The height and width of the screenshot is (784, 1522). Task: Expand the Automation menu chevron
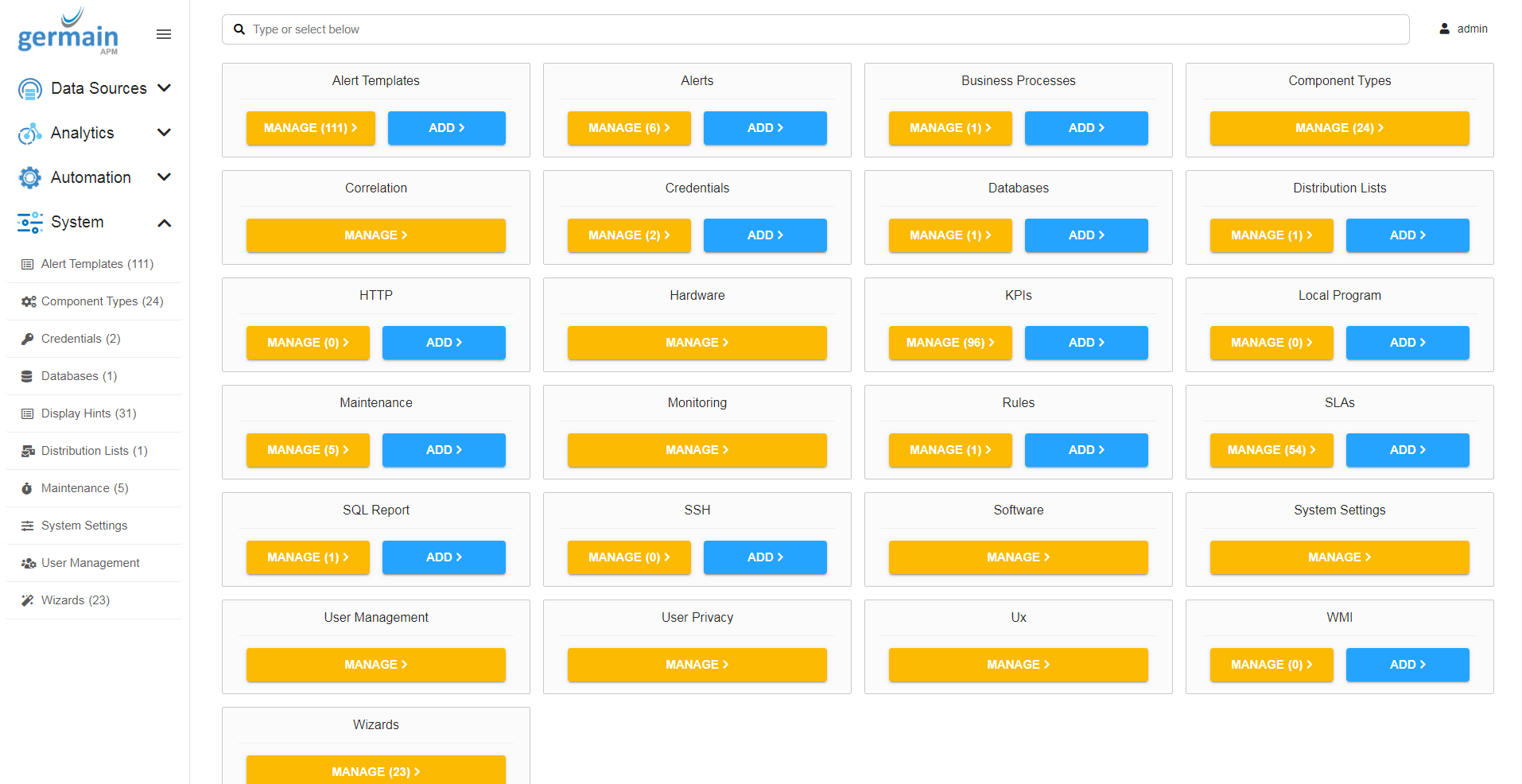click(x=165, y=177)
